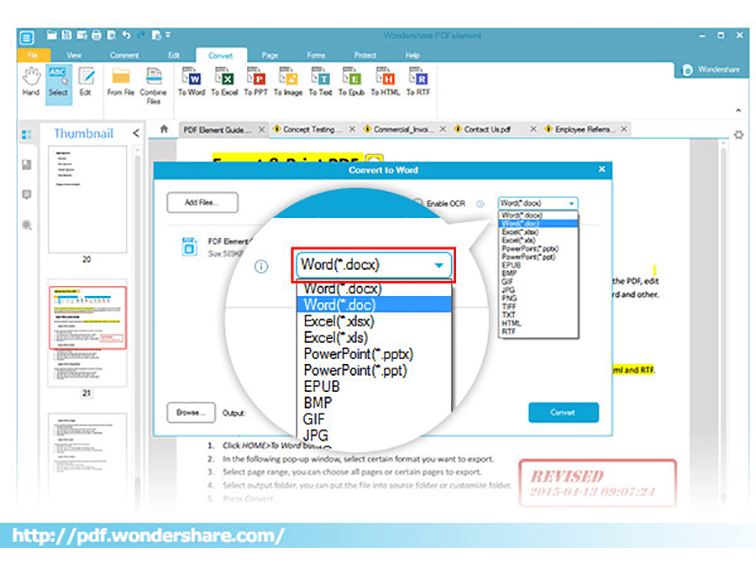Convert PDF To Word
Screen dimensions: 756x567
[x=191, y=82]
